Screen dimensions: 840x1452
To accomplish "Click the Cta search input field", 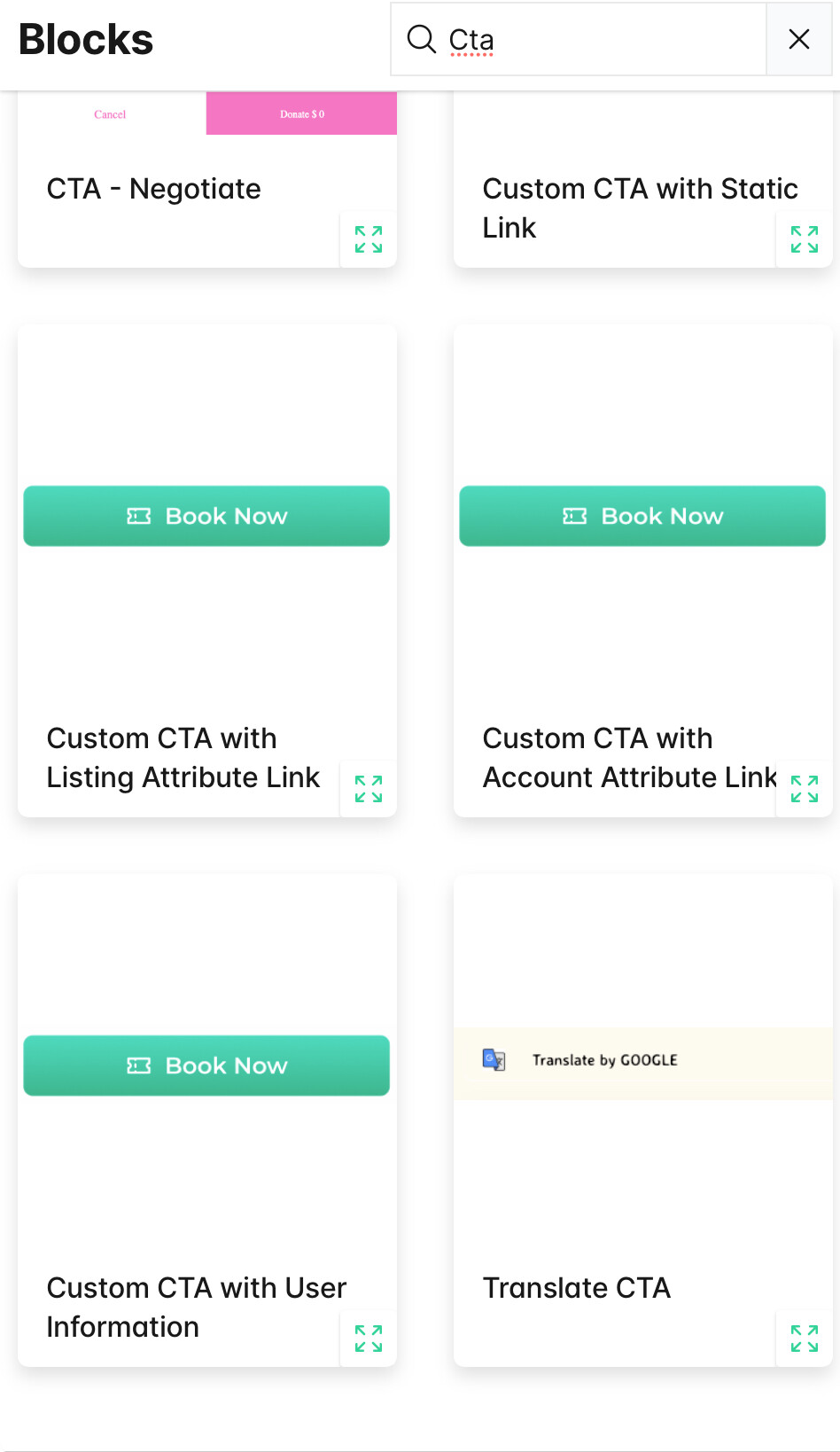I will click(x=603, y=40).
